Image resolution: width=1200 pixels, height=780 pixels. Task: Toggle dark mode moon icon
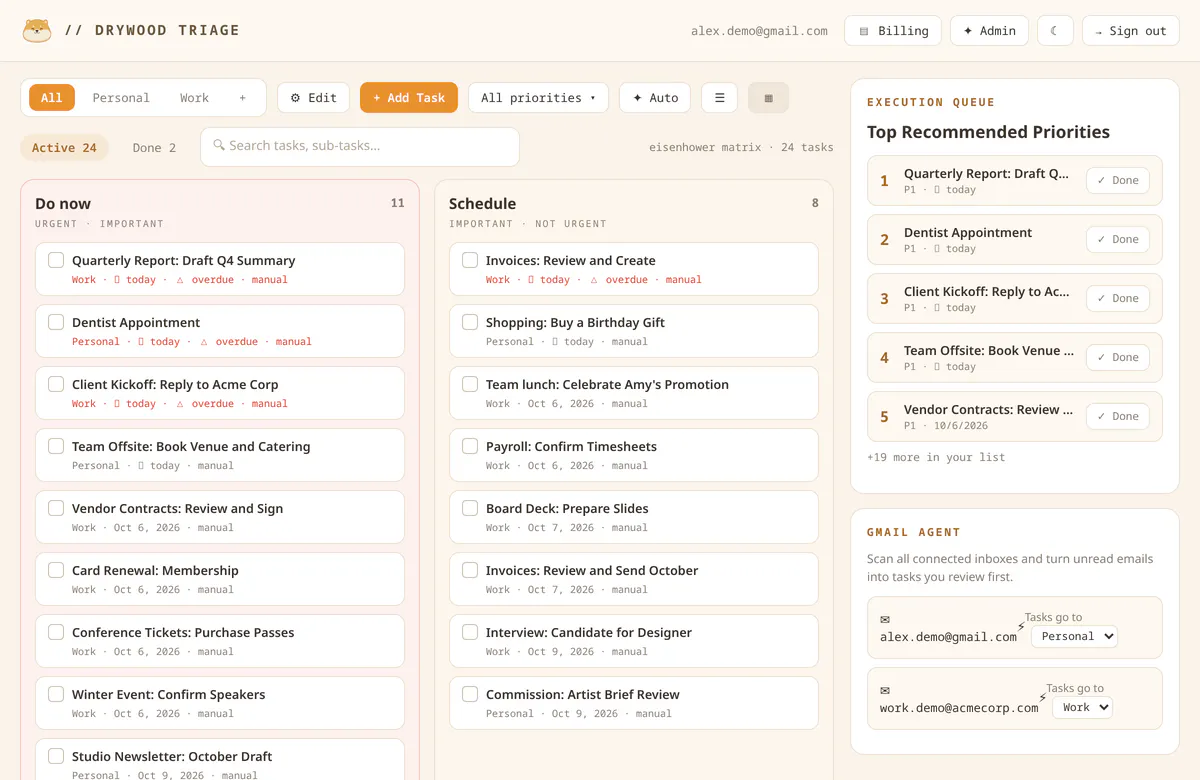click(1055, 31)
